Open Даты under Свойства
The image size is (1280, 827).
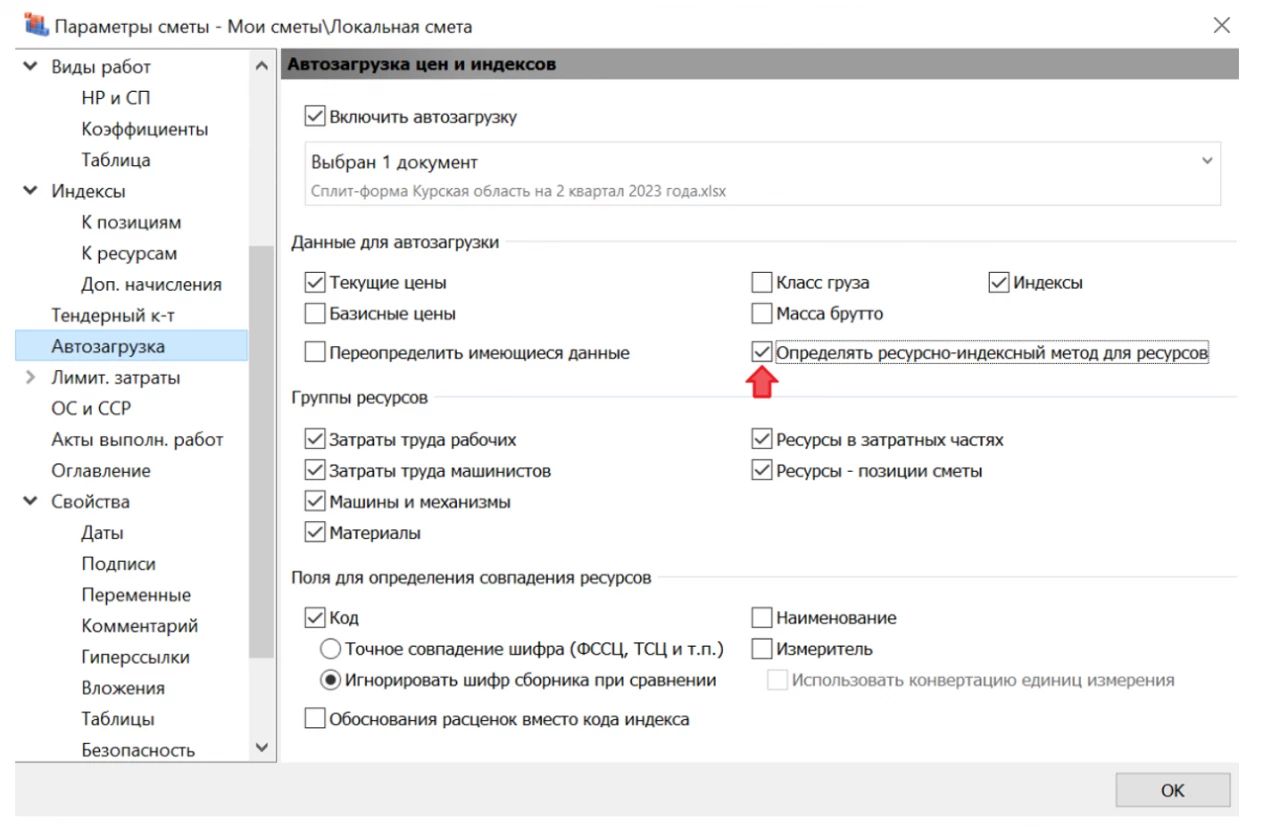point(103,533)
